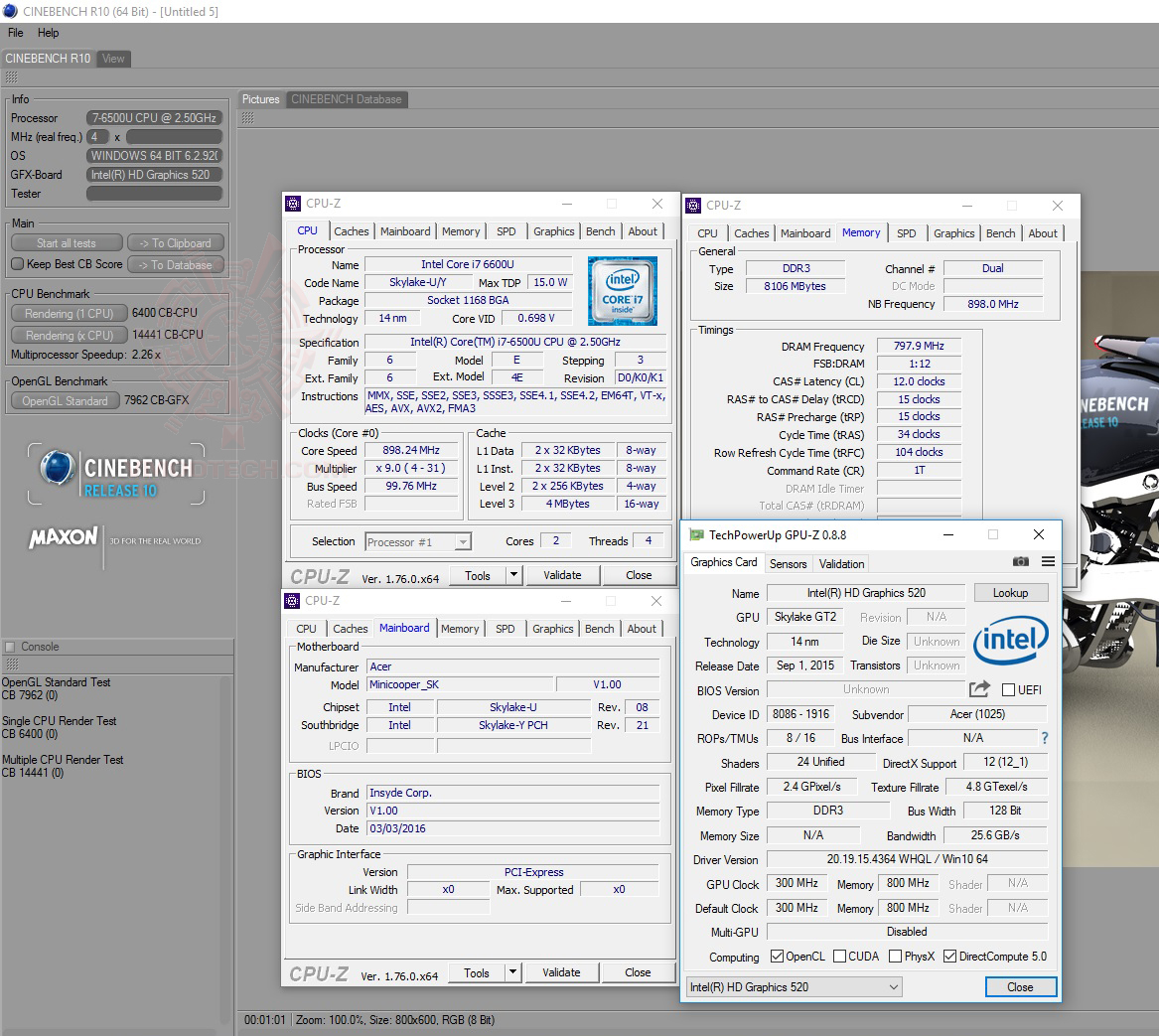The width and height of the screenshot is (1159, 1036).
Task: Toggle the UEFI checkbox in GPU-Z
Action: tap(1008, 690)
